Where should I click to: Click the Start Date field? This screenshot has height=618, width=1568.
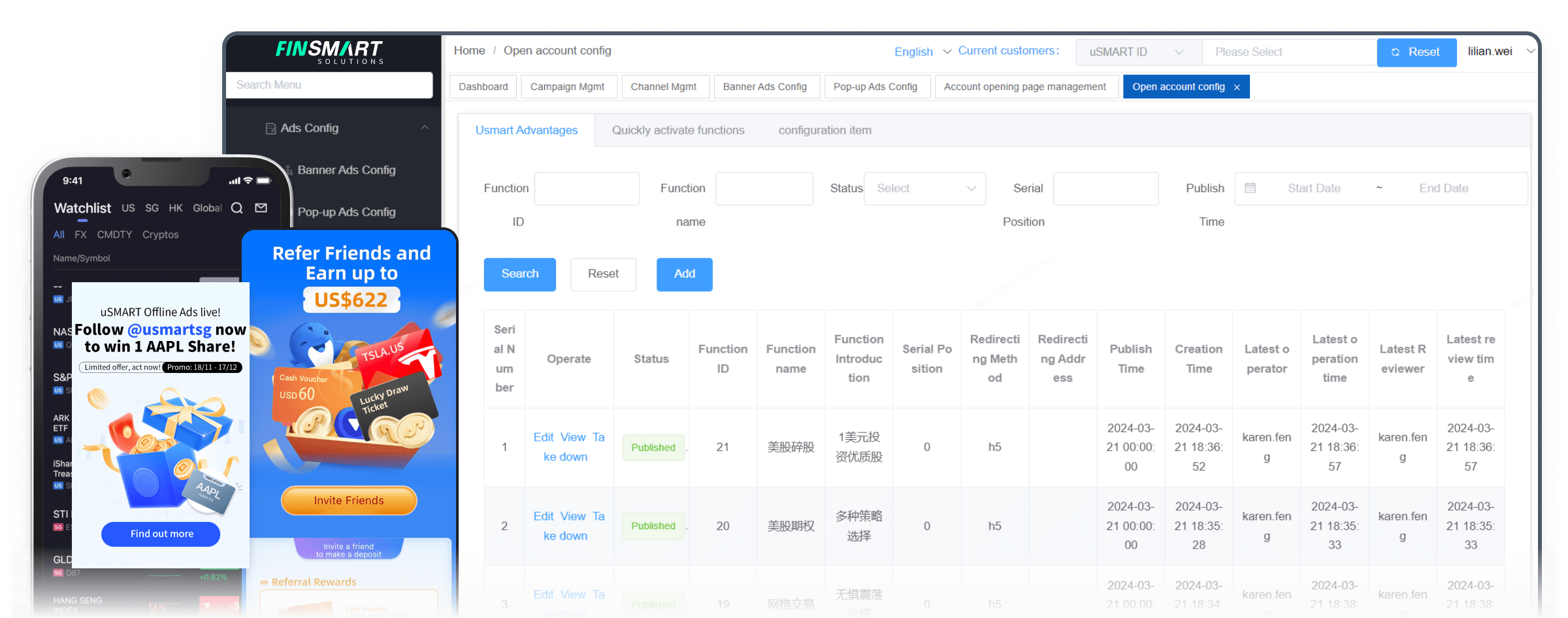coord(1314,188)
